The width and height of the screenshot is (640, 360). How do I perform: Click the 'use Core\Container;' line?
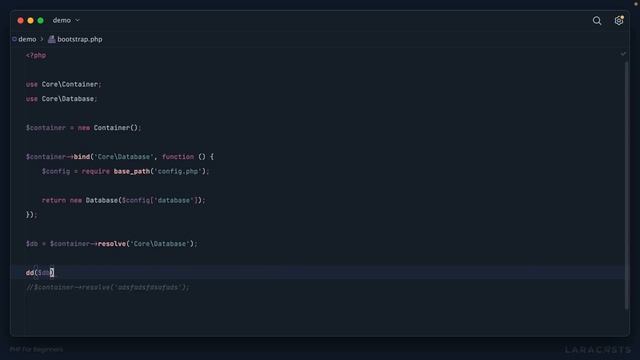[x=63, y=84]
